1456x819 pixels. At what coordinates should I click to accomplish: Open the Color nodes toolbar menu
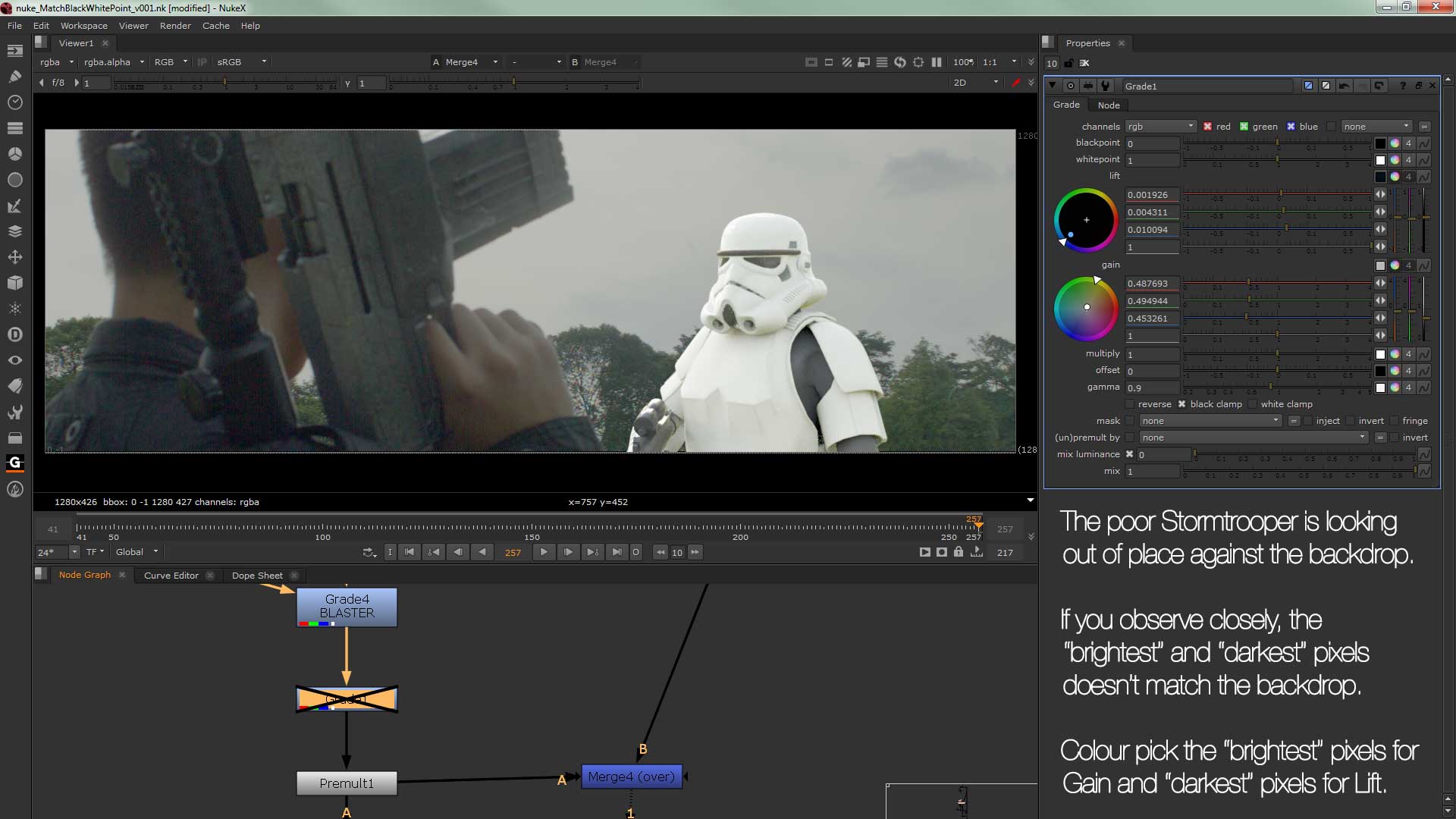click(x=14, y=154)
